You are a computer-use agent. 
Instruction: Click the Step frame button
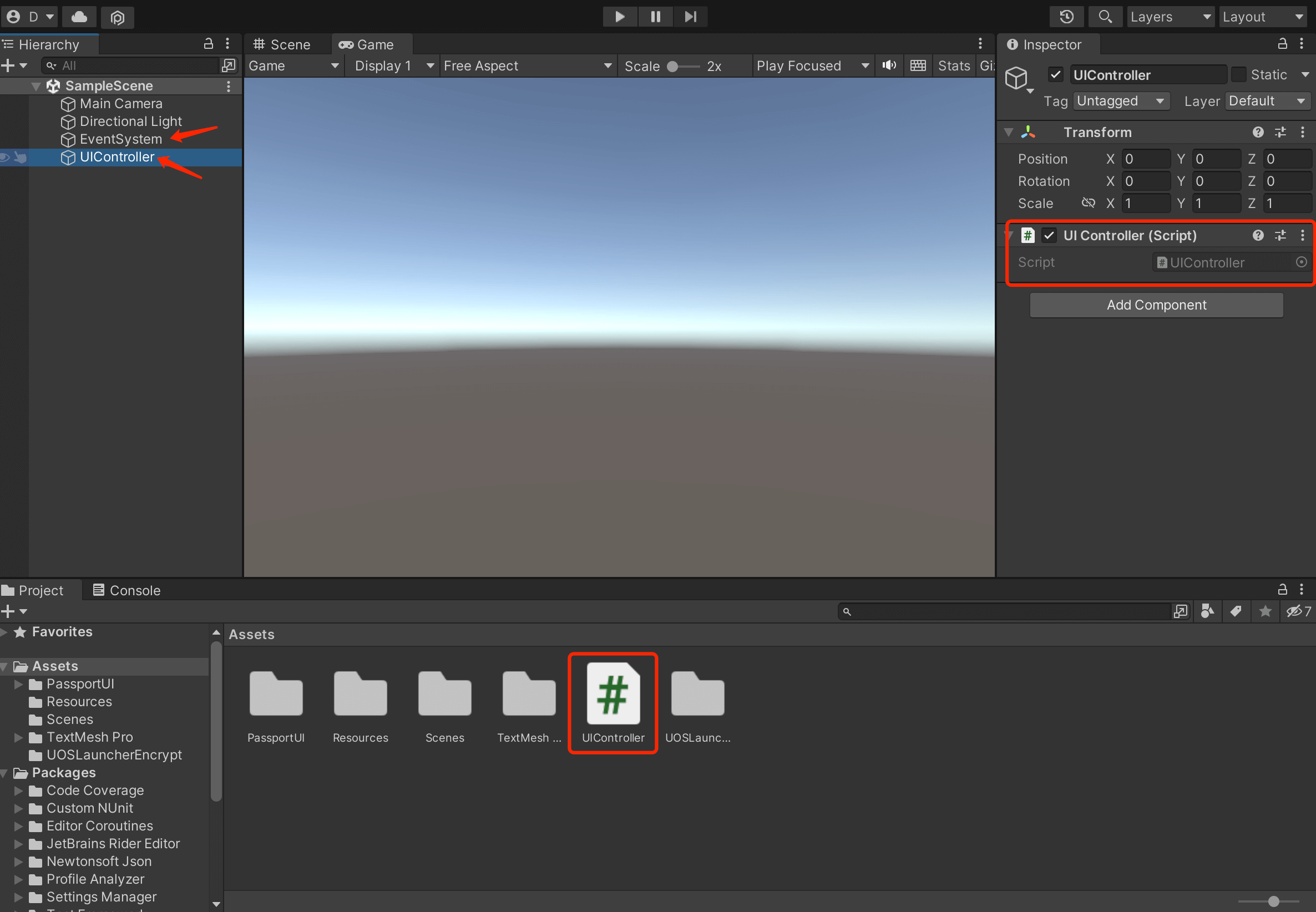[x=690, y=17]
